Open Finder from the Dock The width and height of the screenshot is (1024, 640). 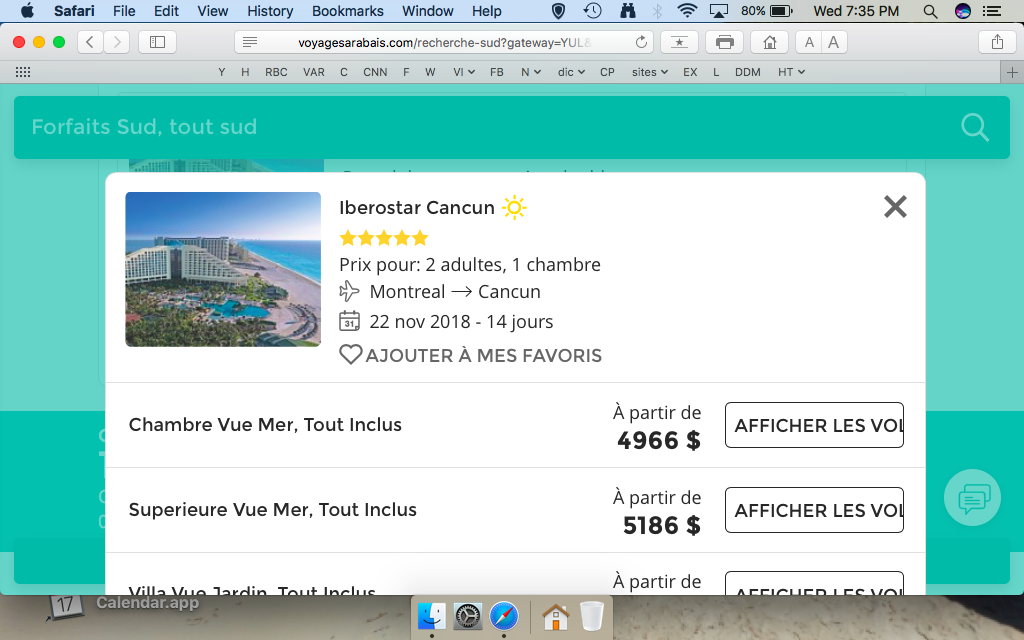pos(432,616)
